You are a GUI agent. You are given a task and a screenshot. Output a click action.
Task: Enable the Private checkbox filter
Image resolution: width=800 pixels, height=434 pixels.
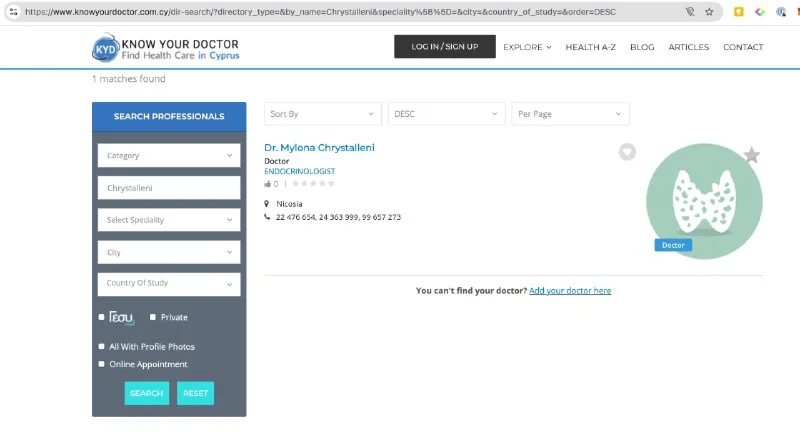[x=153, y=317]
